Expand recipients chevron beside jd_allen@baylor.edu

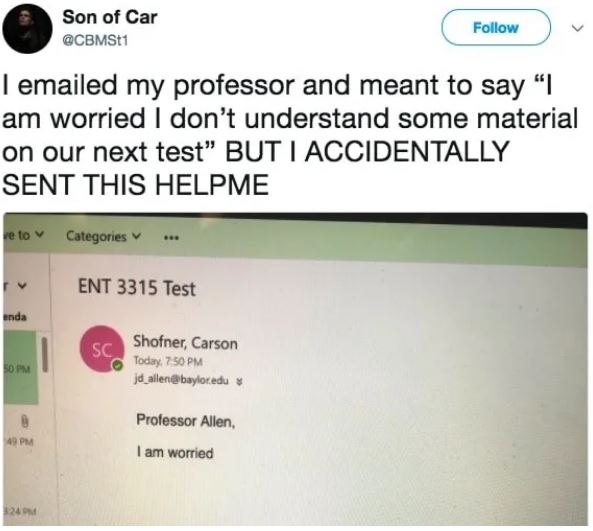[x=239, y=382]
